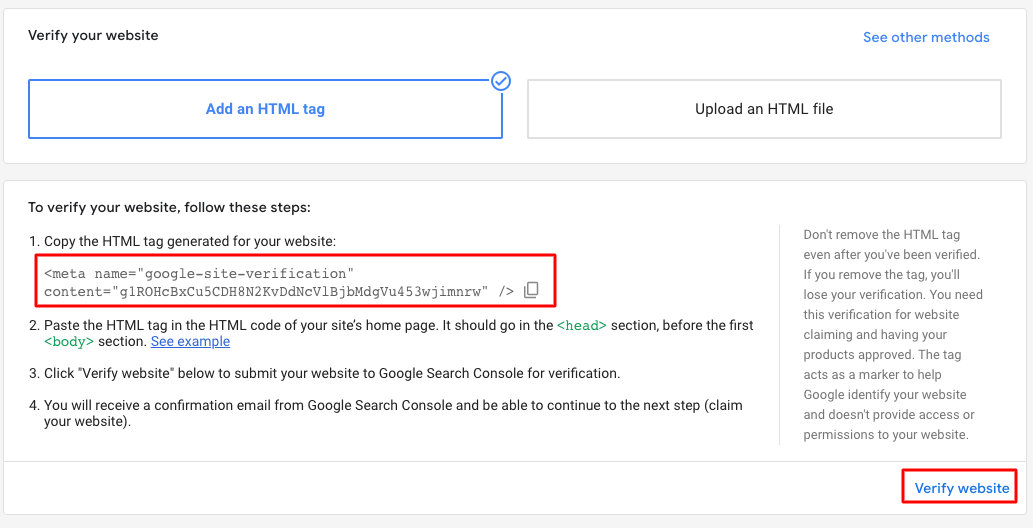Click step 1 Copy the HTML tag text
1033x528 pixels.
click(x=182, y=241)
